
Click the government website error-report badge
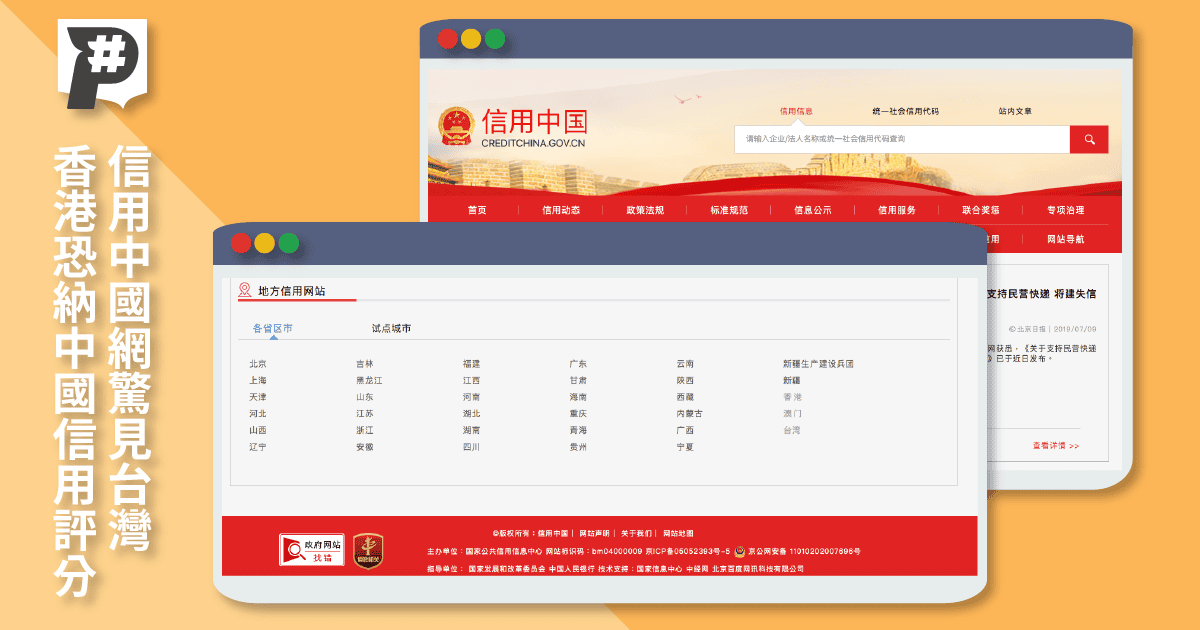[311, 550]
